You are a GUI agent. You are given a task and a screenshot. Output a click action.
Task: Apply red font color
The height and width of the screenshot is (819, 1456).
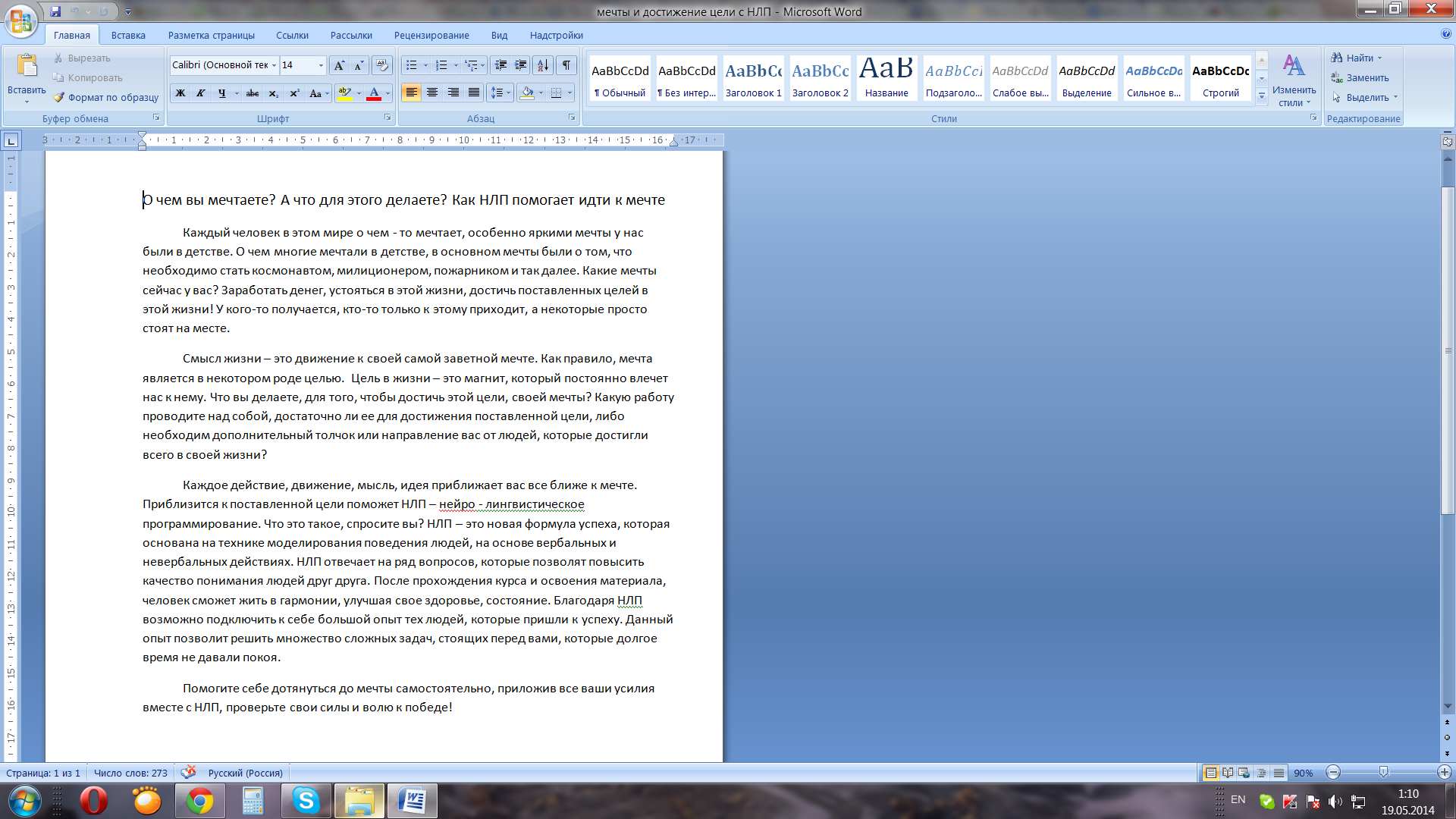(x=374, y=93)
